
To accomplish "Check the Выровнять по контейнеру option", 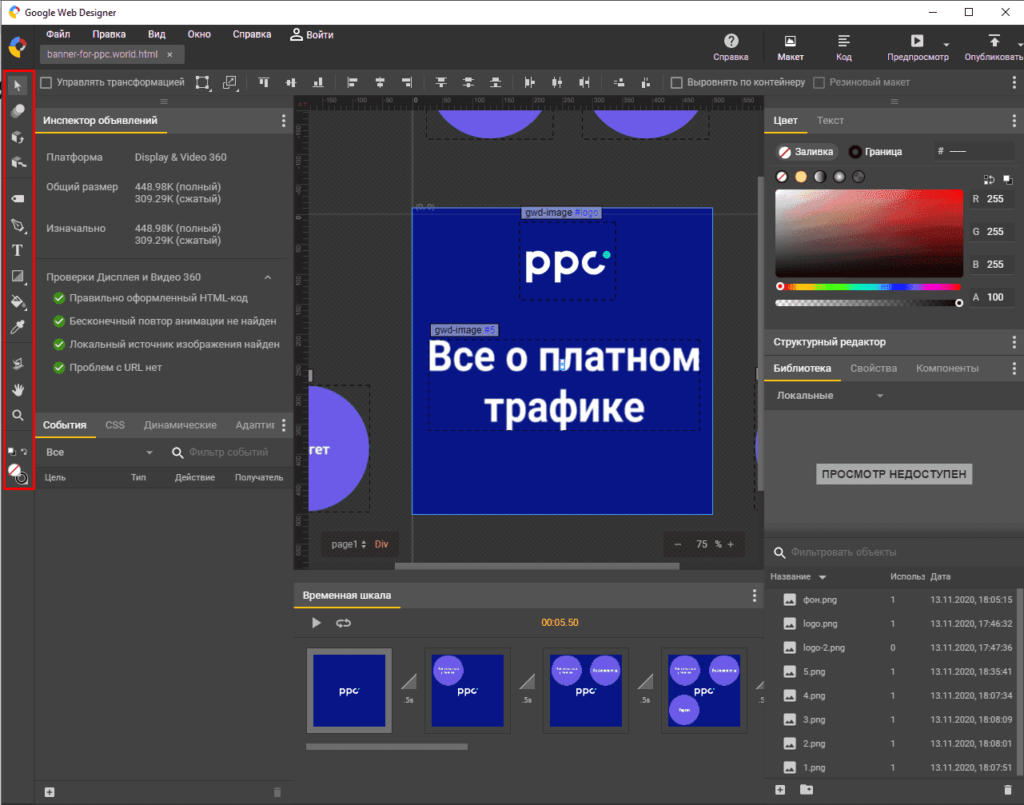I will [x=677, y=82].
